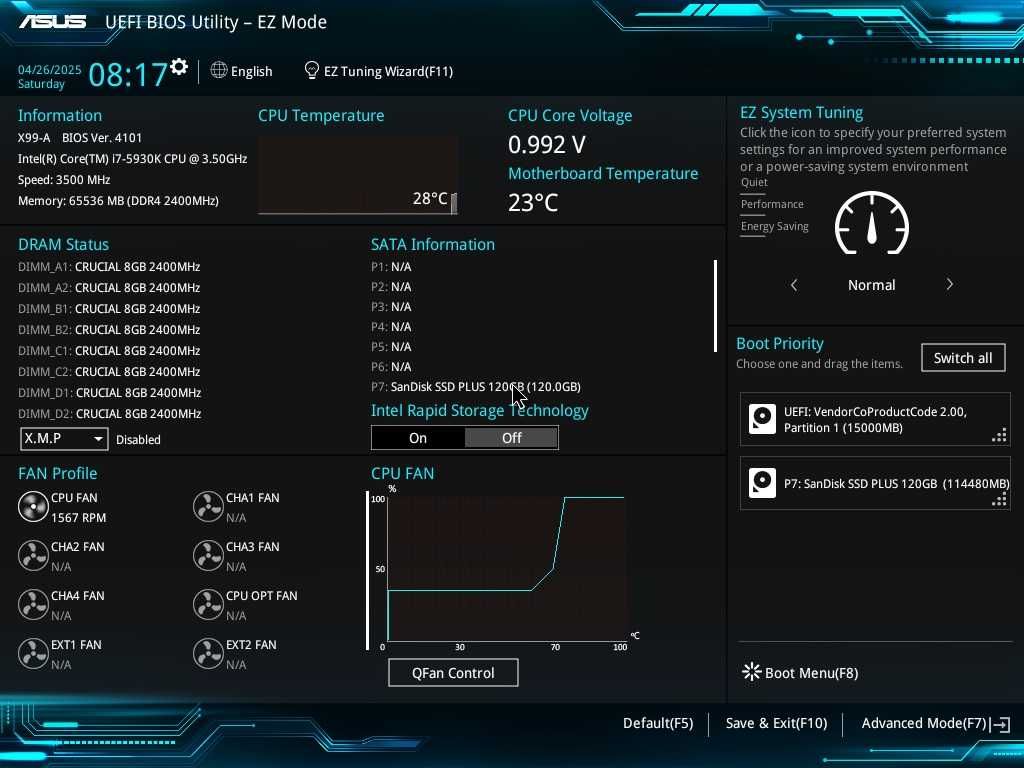Click the UEFI VendorCoProductCode disk icon
Screen dimensions: 1024x768
pyautogui.click(x=762, y=419)
